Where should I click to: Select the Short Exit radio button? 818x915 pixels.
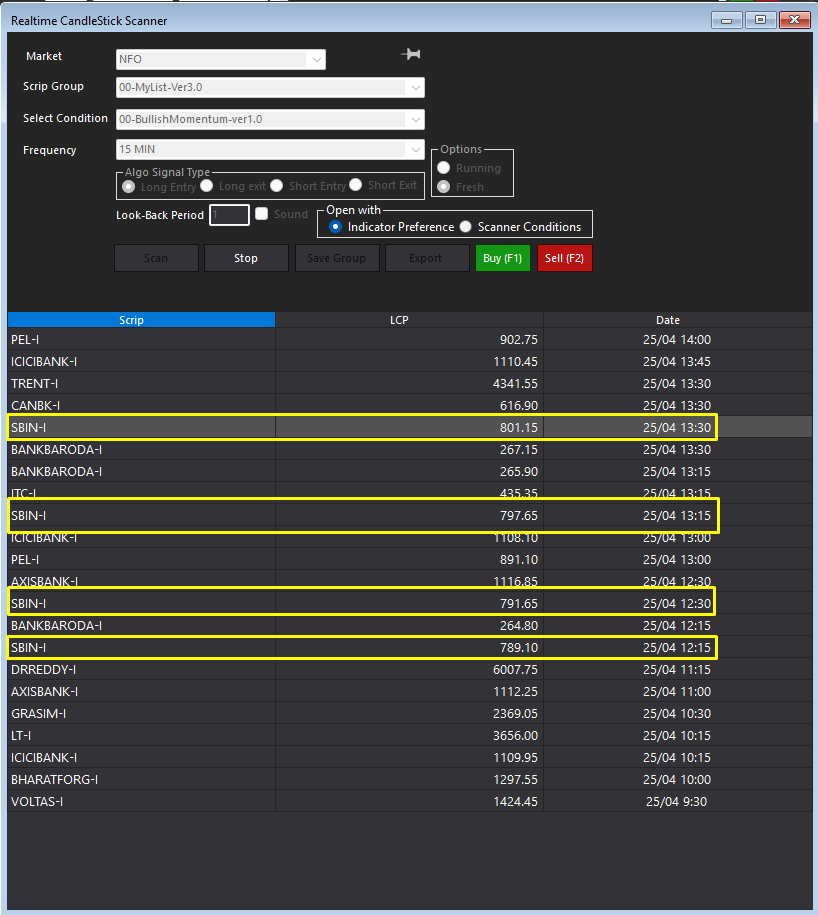(355, 185)
